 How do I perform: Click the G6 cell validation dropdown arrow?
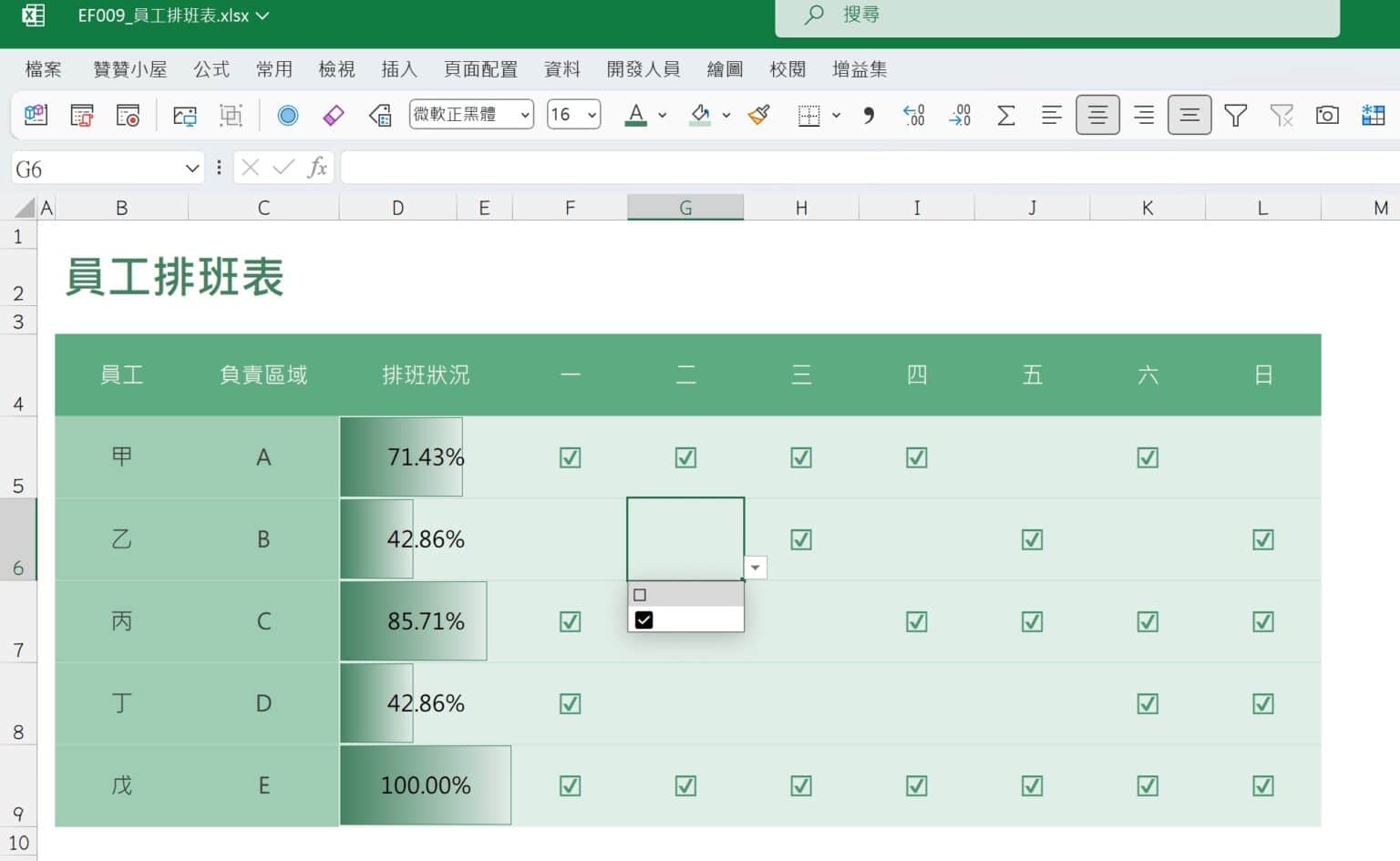coord(755,568)
